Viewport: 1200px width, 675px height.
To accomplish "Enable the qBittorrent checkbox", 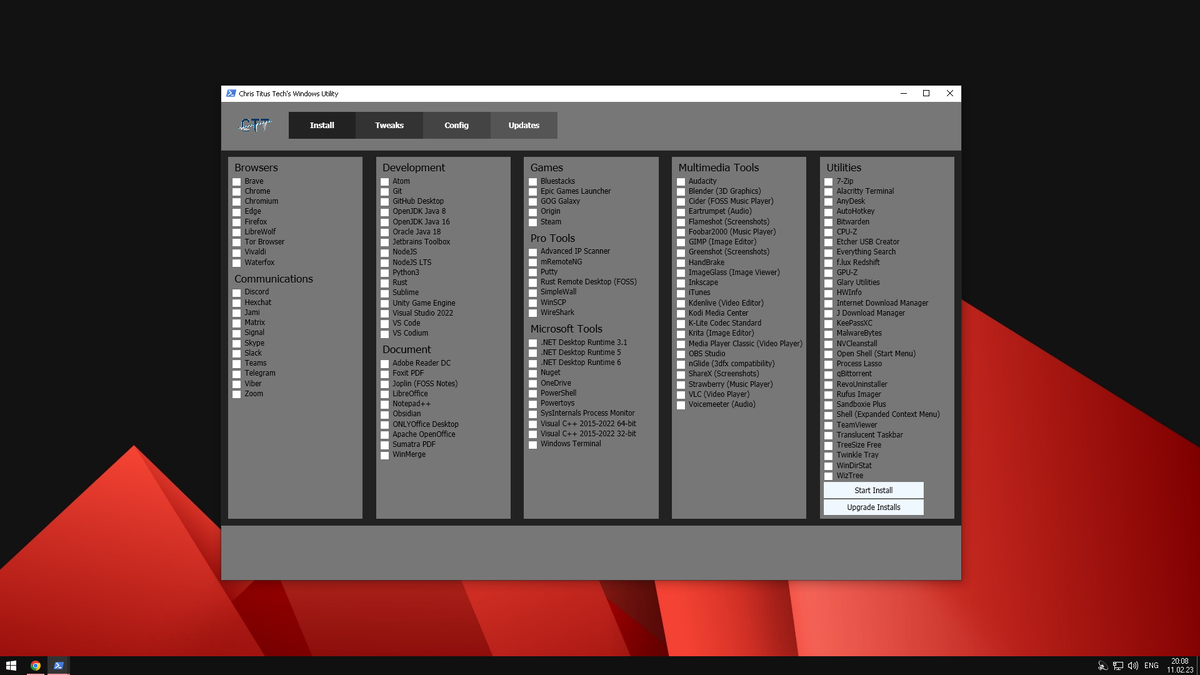I will [x=829, y=374].
